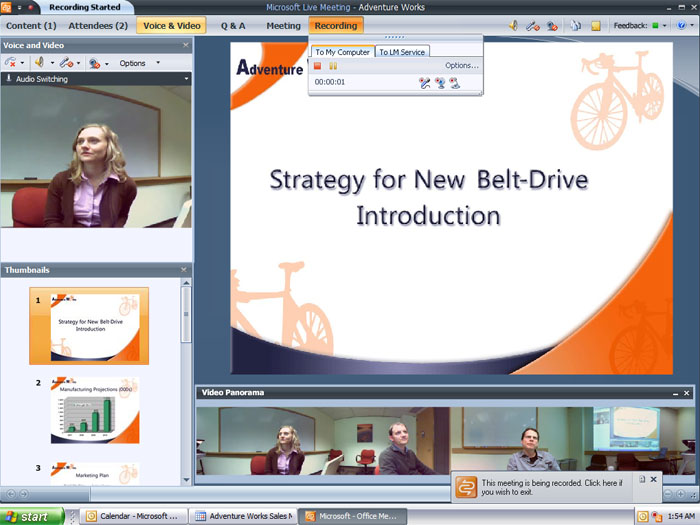Click the webcam icon in top toolbar
The image size is (700, 525).
click(552, 26)
